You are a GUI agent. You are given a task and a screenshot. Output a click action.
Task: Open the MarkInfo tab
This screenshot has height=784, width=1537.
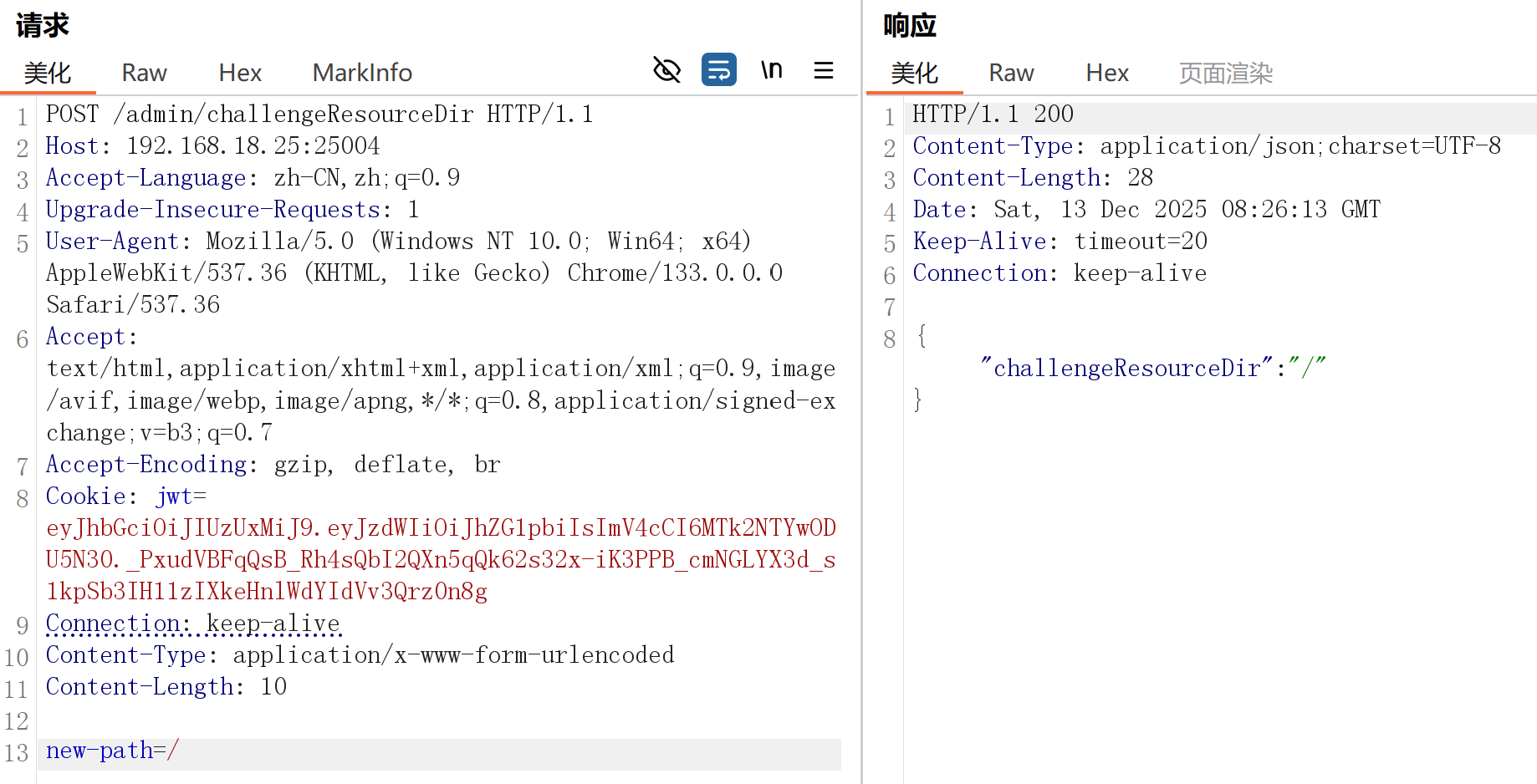coord(362,74)
